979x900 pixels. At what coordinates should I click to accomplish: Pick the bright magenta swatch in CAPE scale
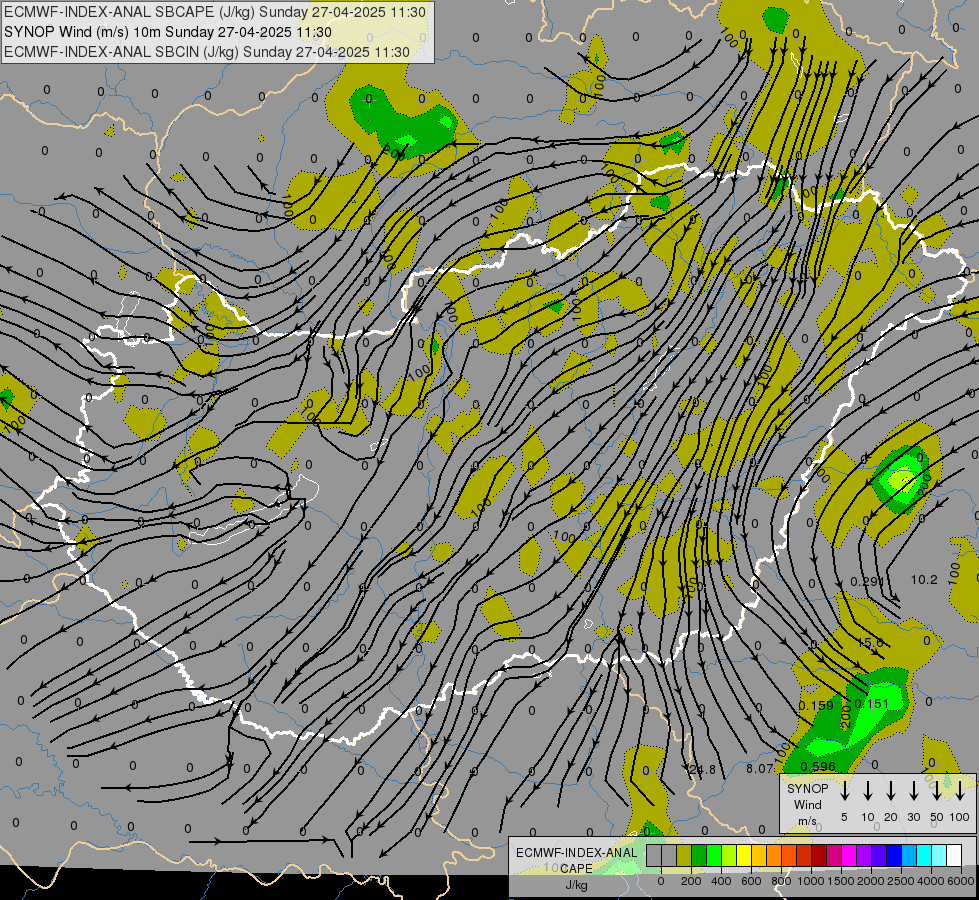849,855
